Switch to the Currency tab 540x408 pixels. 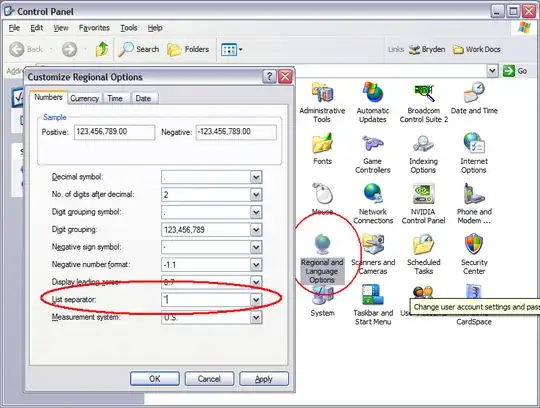coord(84,98)
